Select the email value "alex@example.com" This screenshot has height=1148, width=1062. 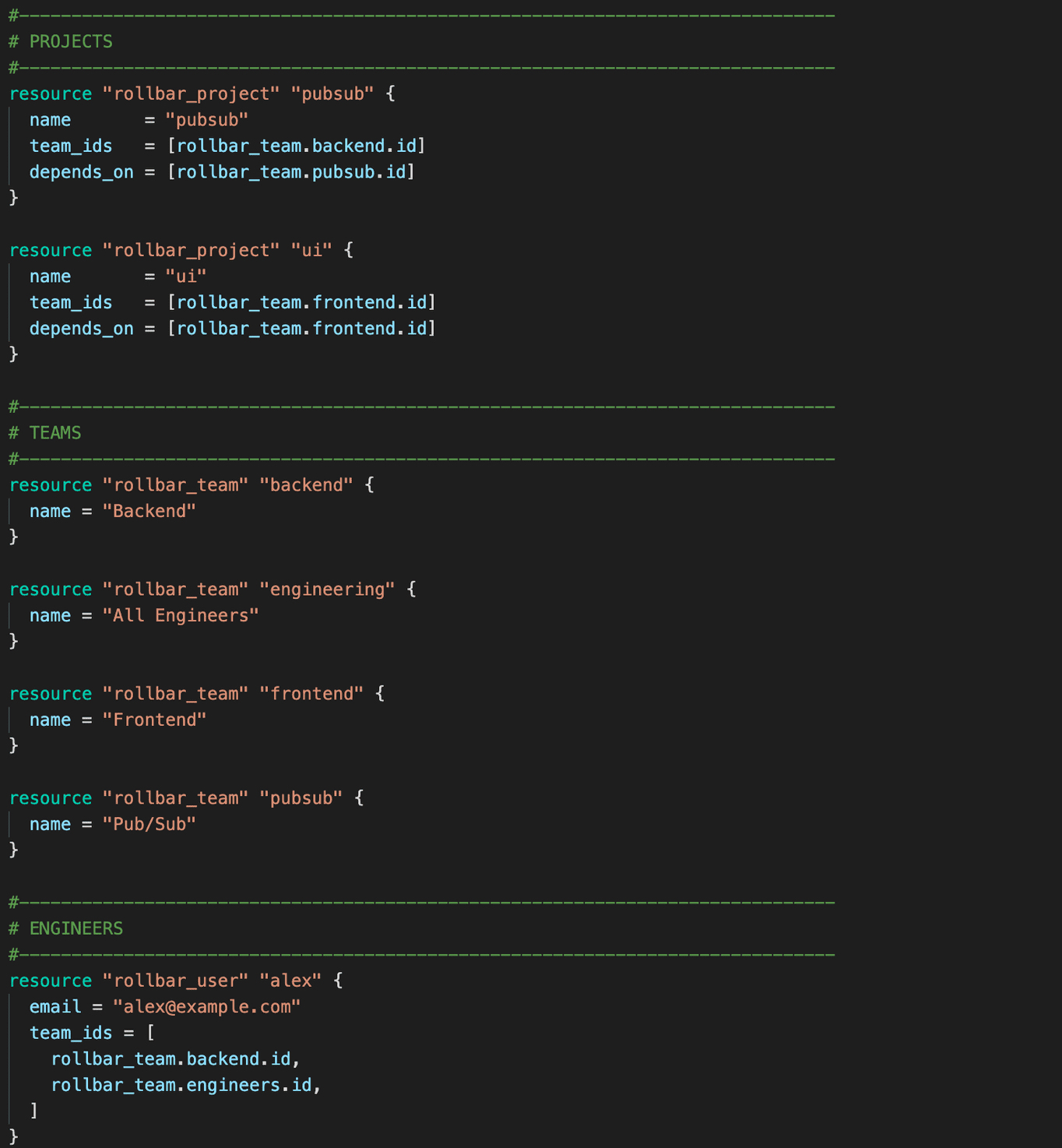pyautogui.click(x=206, y=1006)
